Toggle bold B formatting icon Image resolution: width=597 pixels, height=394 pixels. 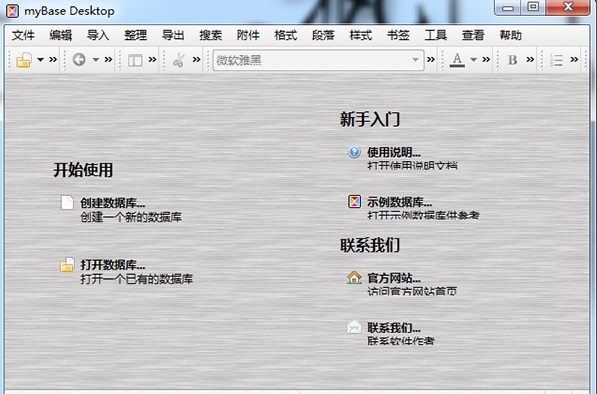(x=512, y=60)
